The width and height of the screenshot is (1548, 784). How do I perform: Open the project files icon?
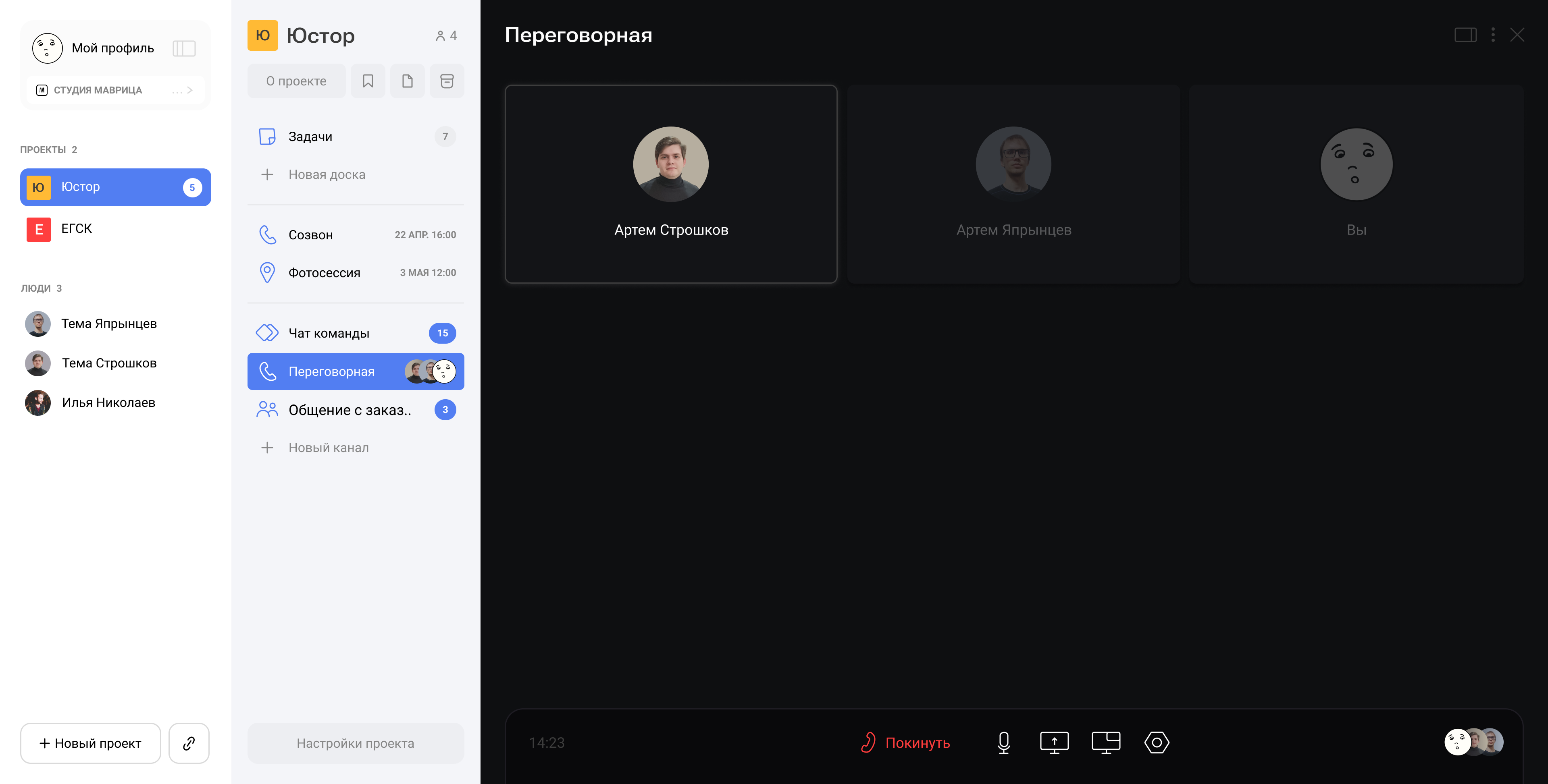click(408, 81)
